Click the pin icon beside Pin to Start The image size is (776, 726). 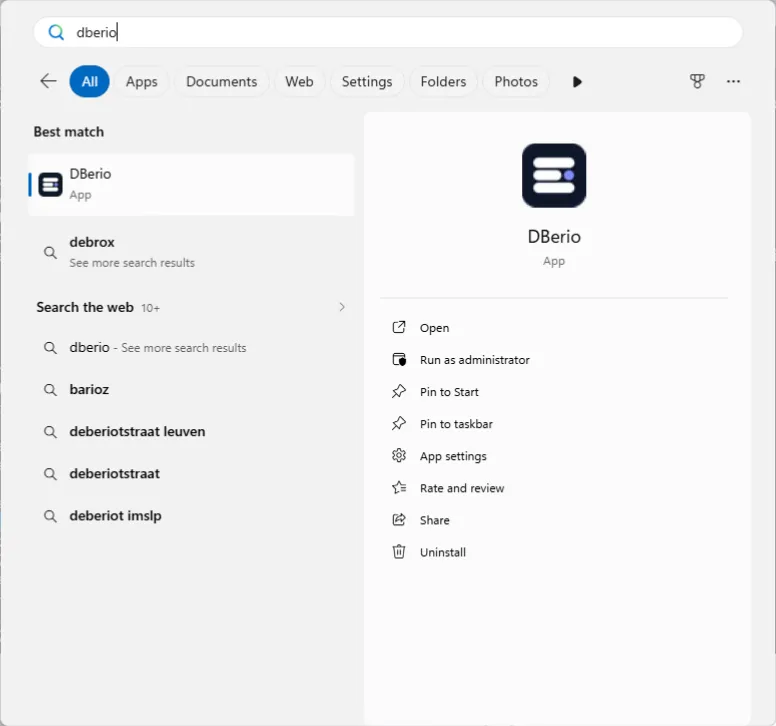click(399, 391)
